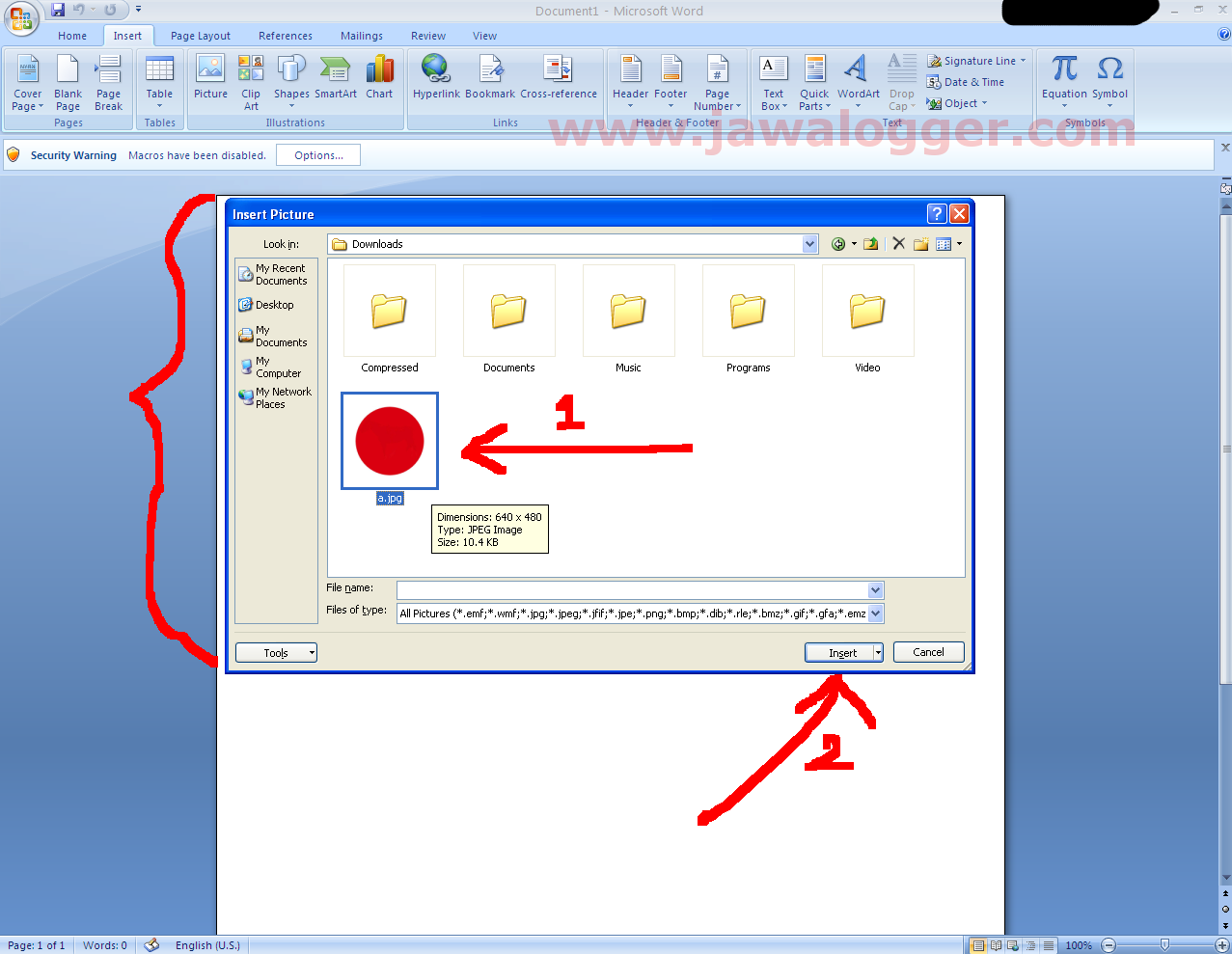Screen dimensions: 1232x954
Task: Switch to the References tab
Action: pos(286,36)
